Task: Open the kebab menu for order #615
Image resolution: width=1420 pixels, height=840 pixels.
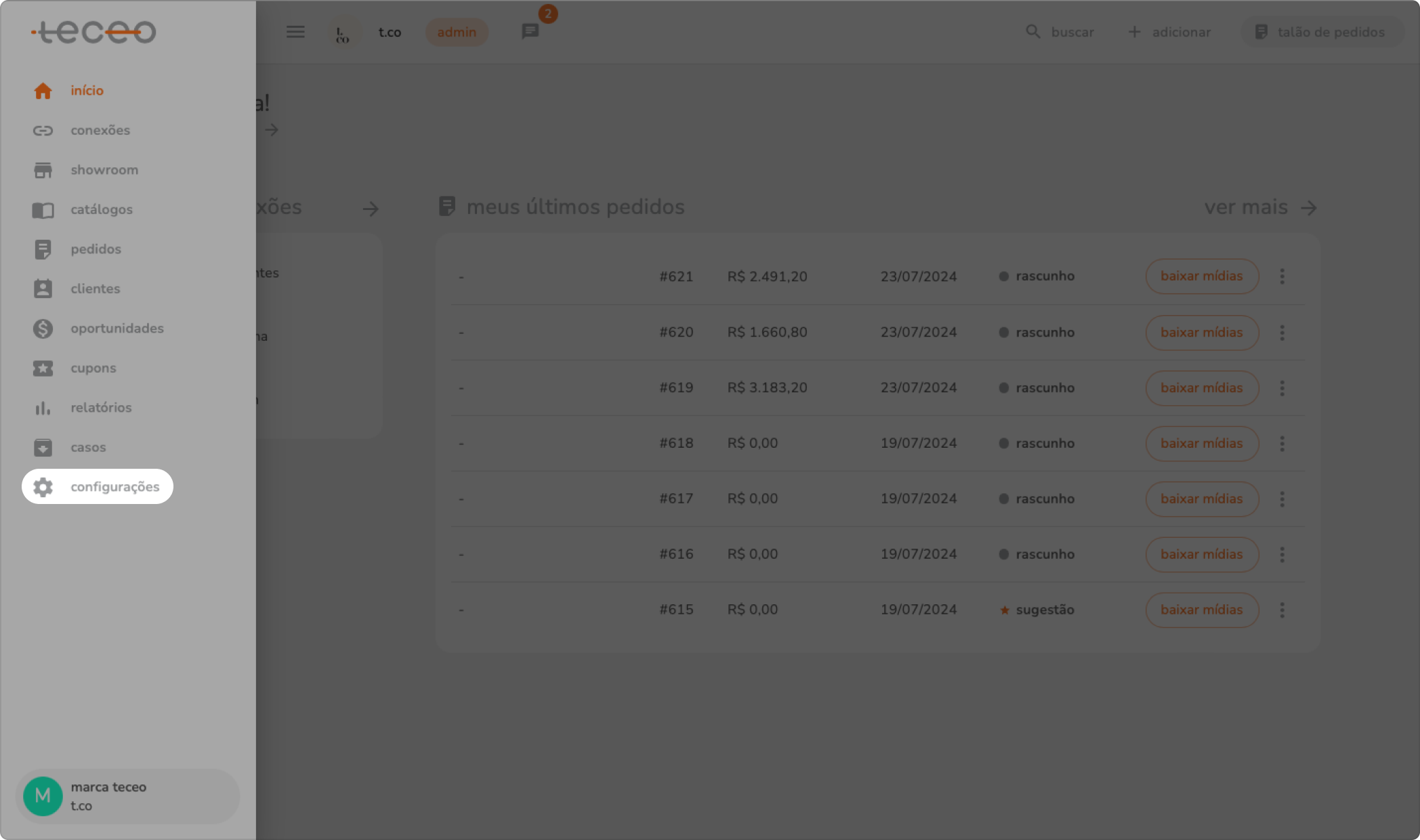Action: tap(1282, 610)
